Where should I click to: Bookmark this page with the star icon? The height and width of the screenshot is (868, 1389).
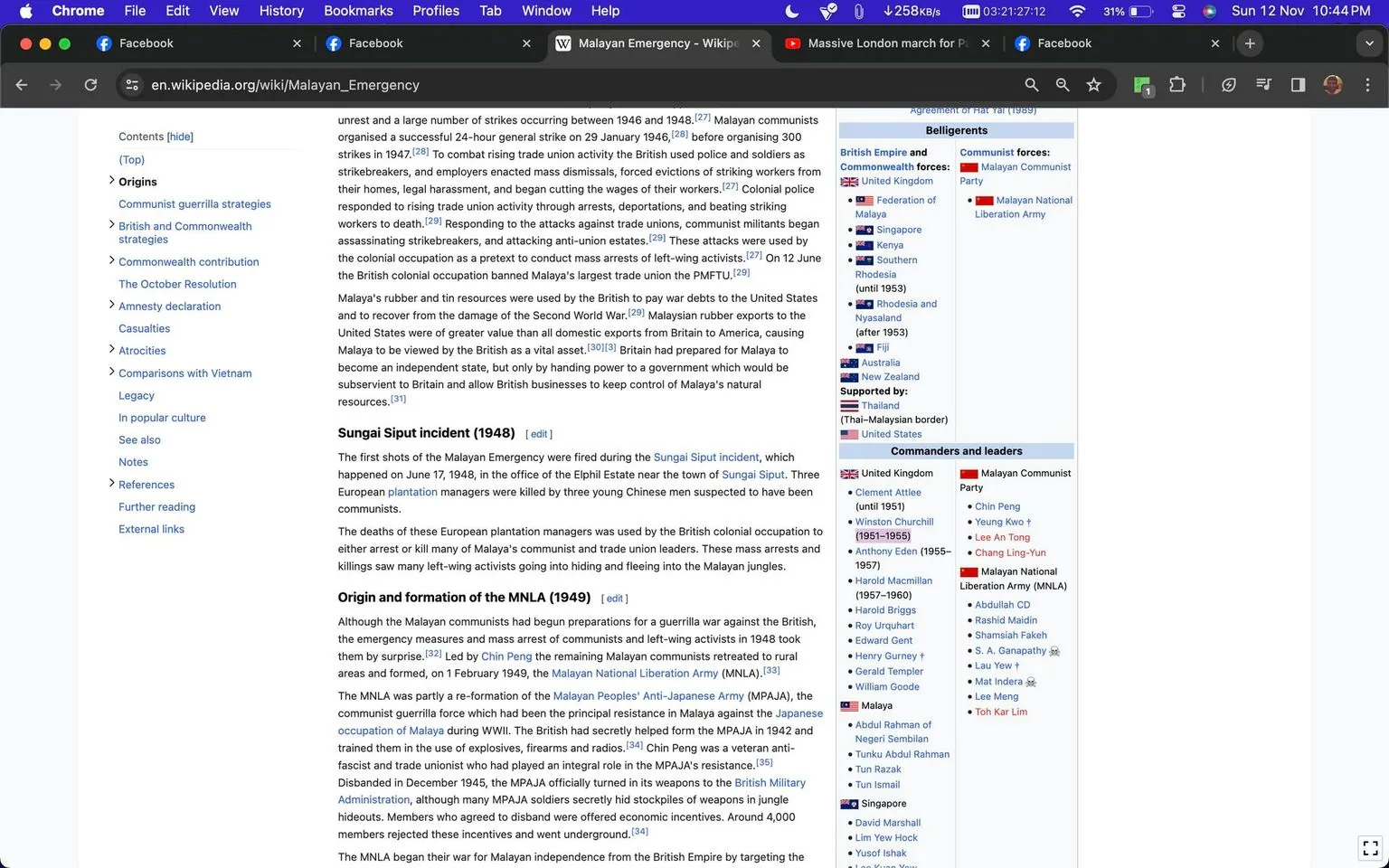1093,84
